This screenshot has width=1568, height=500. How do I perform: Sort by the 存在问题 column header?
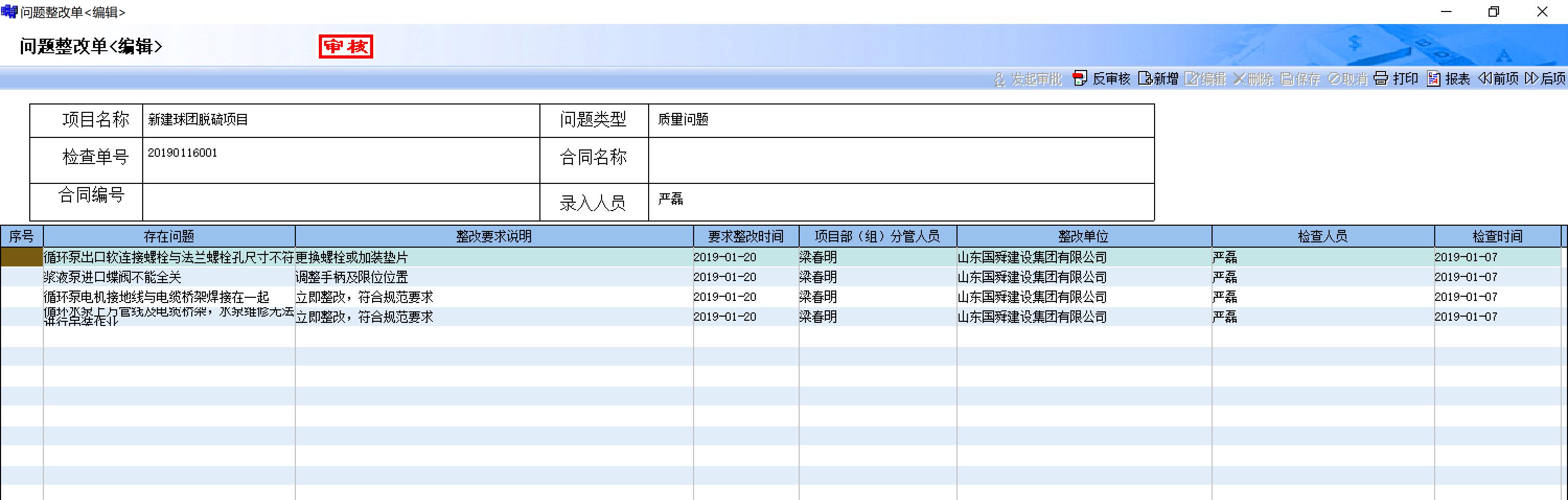click(169, 236)
